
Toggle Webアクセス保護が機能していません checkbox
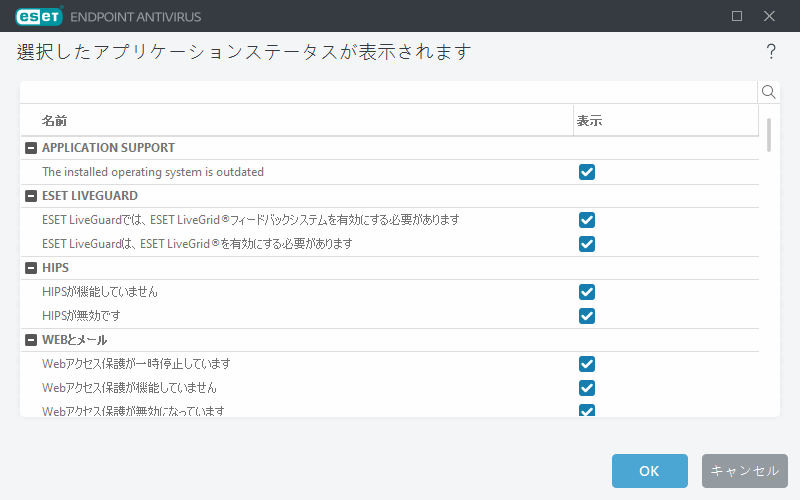tap(587, 388)
